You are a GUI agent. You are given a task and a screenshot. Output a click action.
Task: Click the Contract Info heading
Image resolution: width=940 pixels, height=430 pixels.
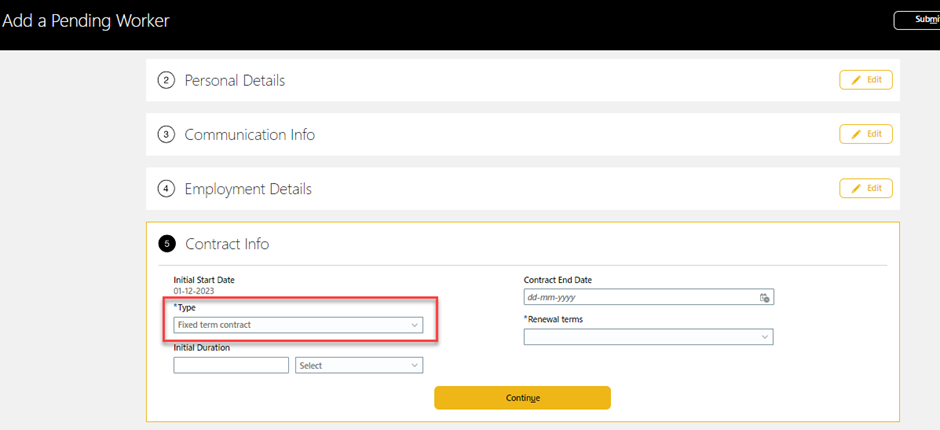click(227, 244)
